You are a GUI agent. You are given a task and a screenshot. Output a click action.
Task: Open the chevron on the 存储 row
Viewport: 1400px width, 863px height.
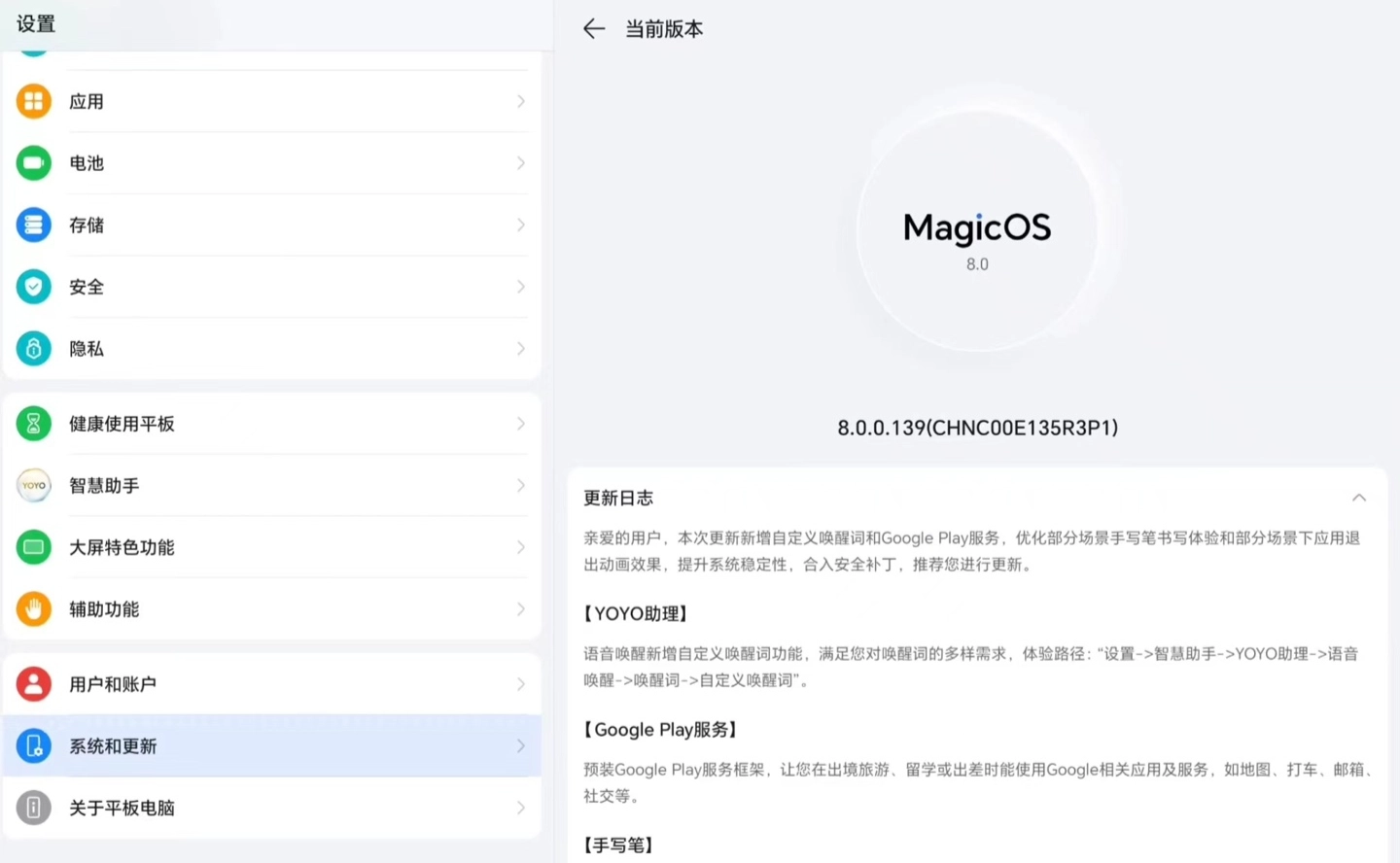(x=521, y=224)
